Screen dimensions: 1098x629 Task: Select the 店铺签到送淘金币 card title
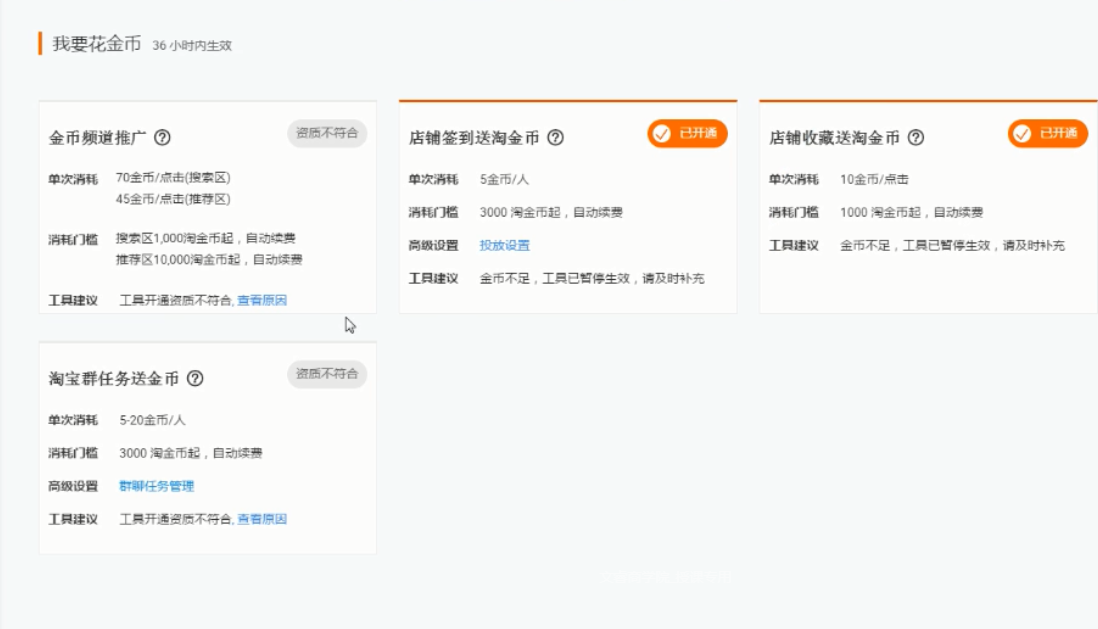click(x=474, y=138)
